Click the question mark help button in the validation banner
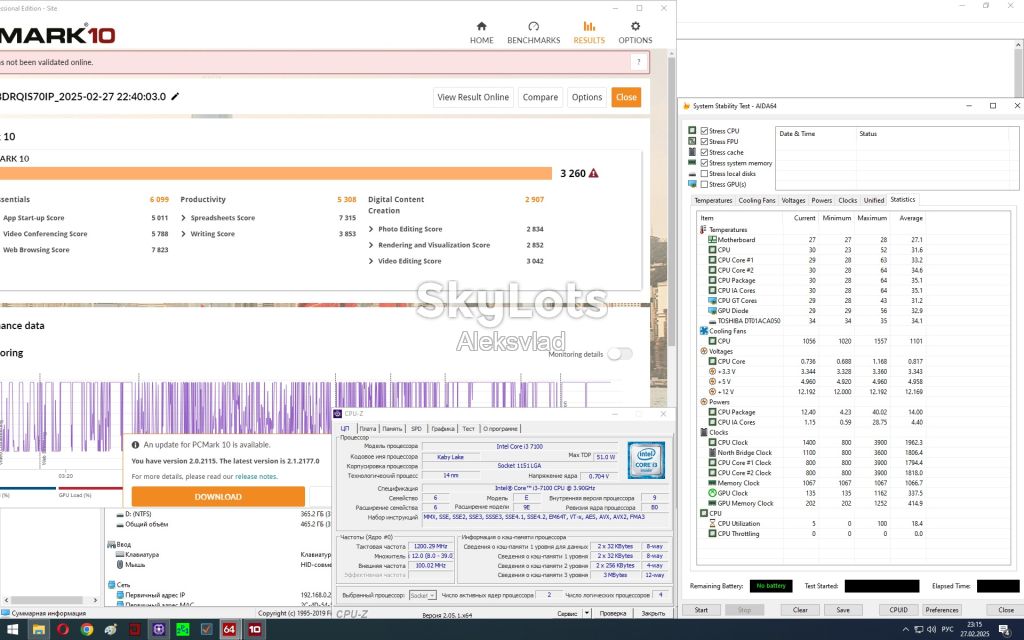Screen dimensions: 1024x640 click(x=639, y=62)
